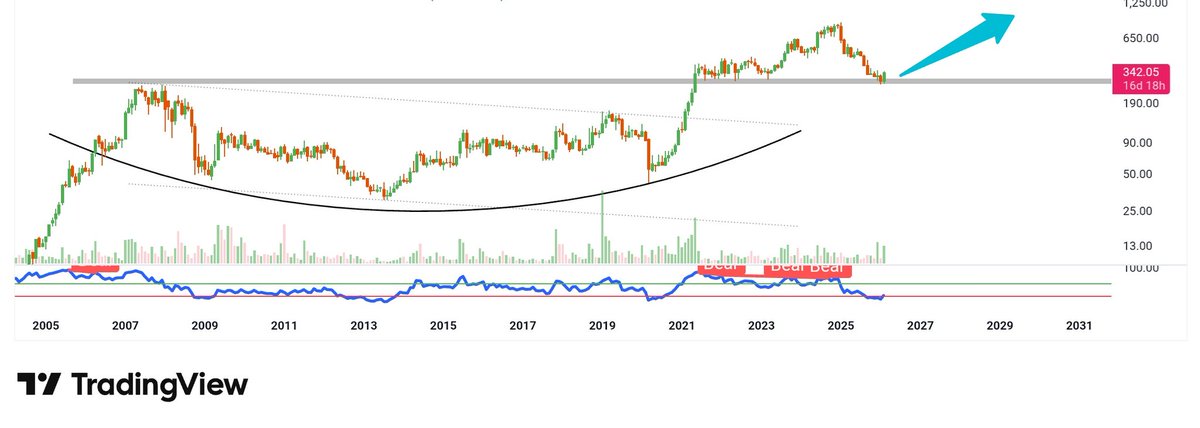Click the 2005 time axis label
This screenshot has height=428, width=1200.
click(x=45, y=326)
